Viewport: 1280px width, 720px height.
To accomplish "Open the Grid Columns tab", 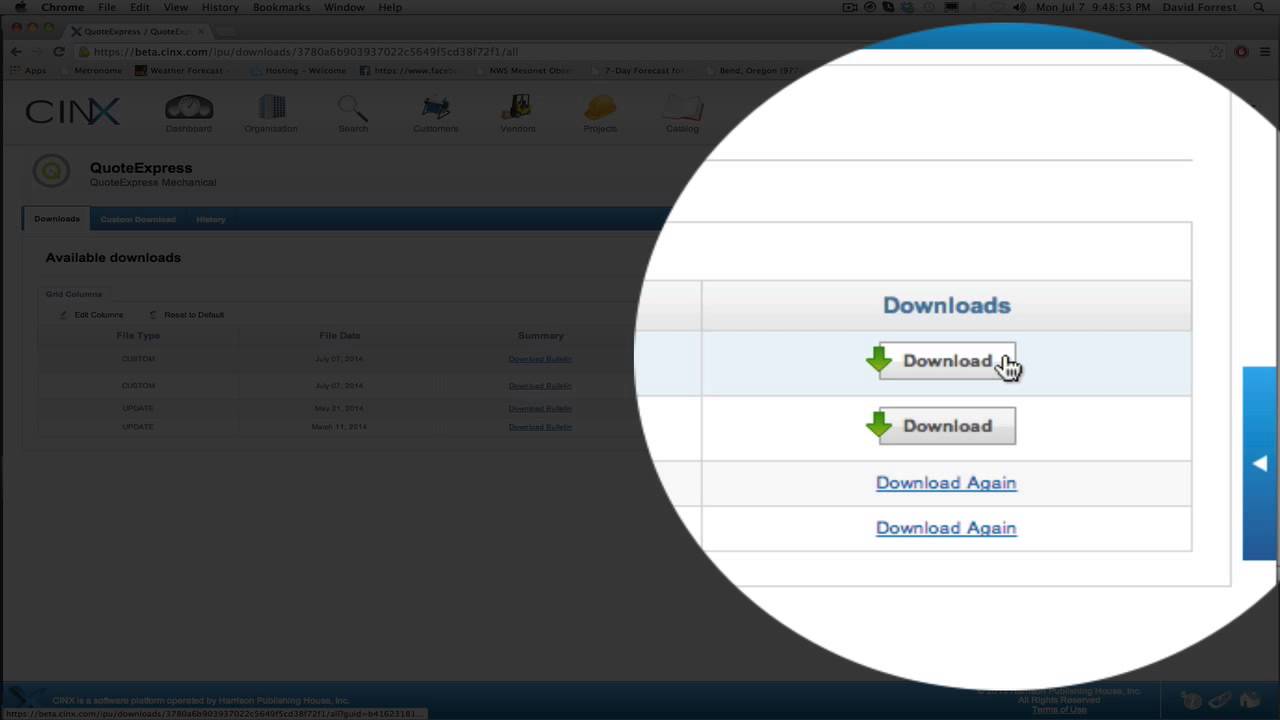I will (x=74, y=294).
